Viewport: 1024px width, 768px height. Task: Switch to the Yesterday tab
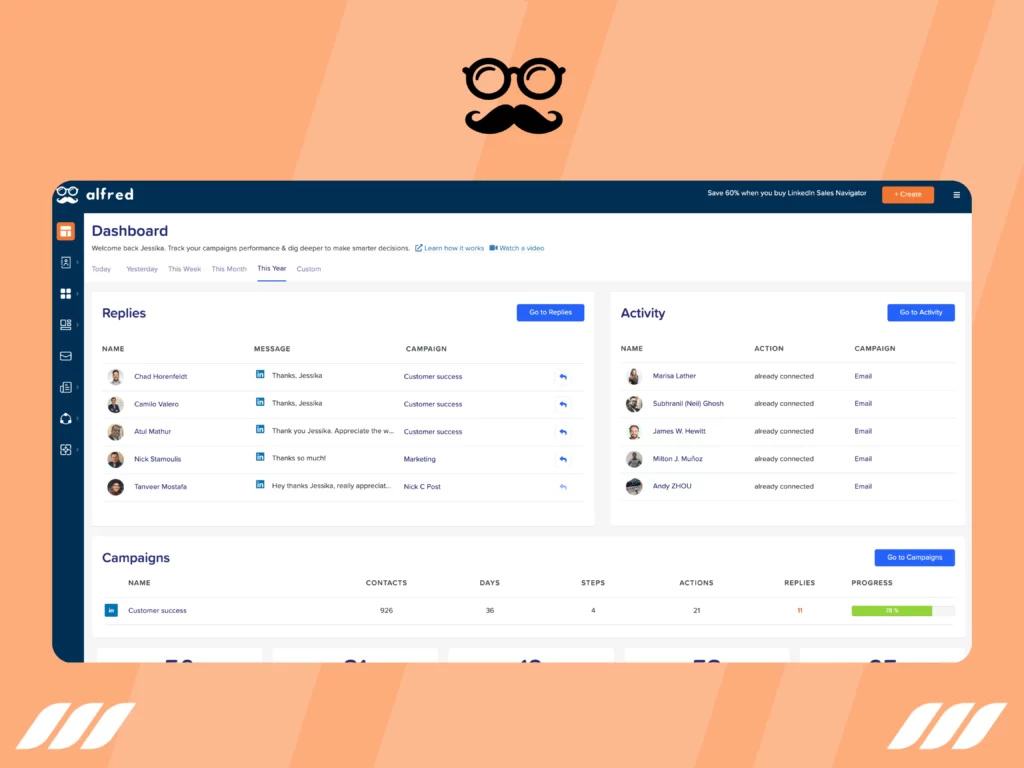(x=142, y=269)
